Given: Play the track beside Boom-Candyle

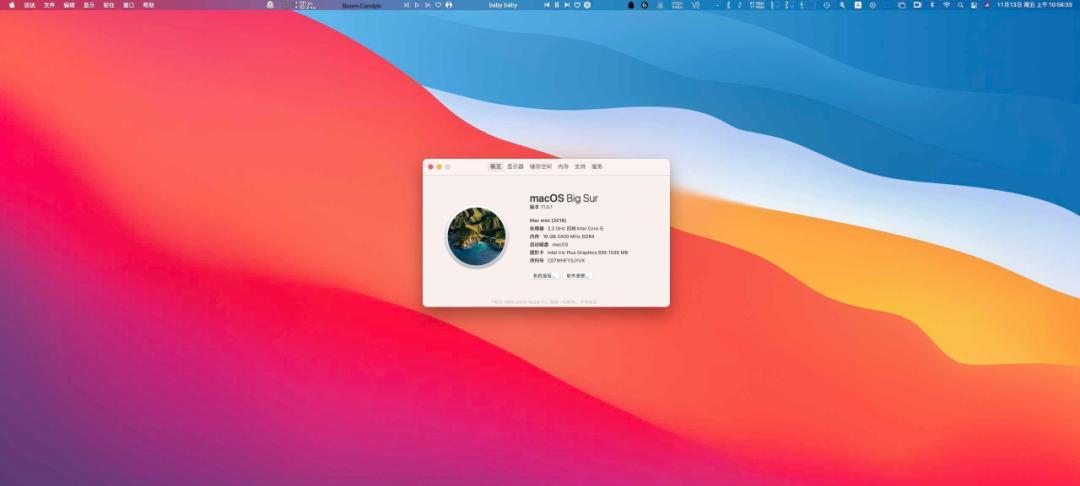Looking at the screenshot, I should pyautogui.click(x=417, y=5).
